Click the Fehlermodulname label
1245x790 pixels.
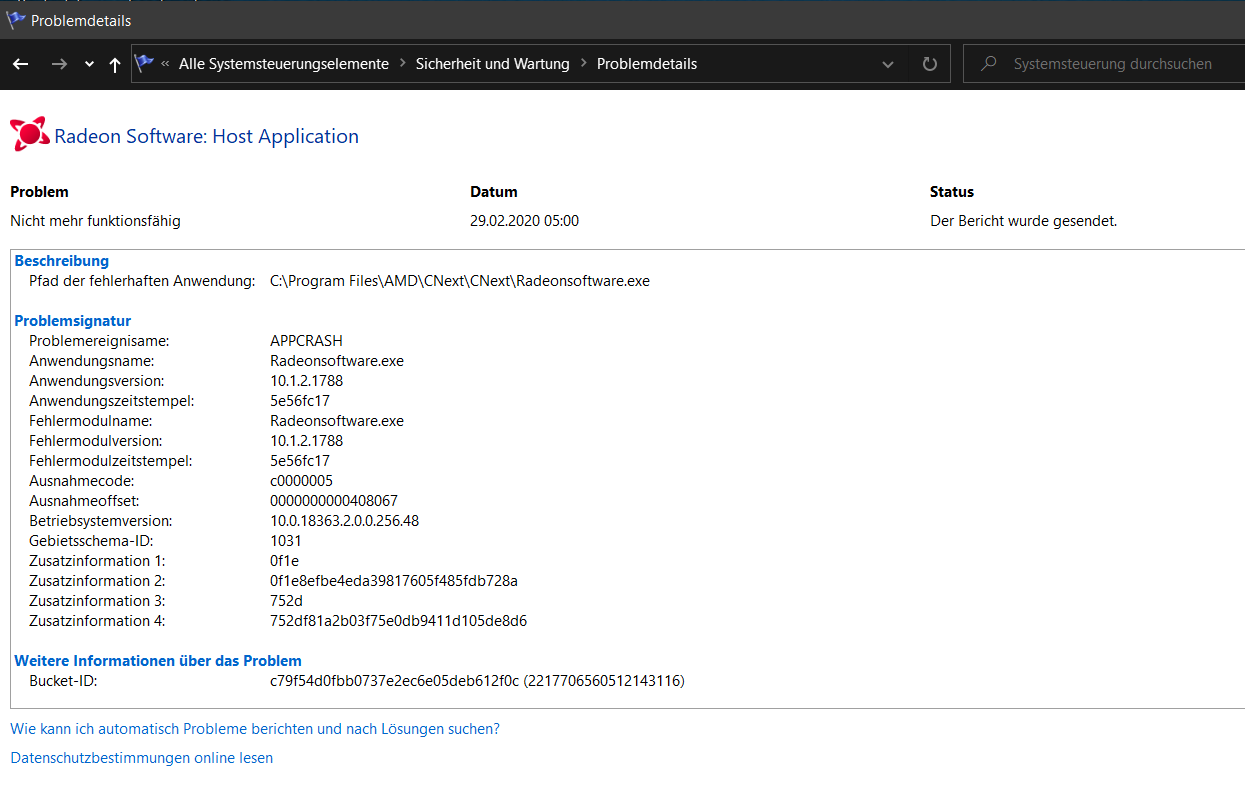[x=91, y=421]
